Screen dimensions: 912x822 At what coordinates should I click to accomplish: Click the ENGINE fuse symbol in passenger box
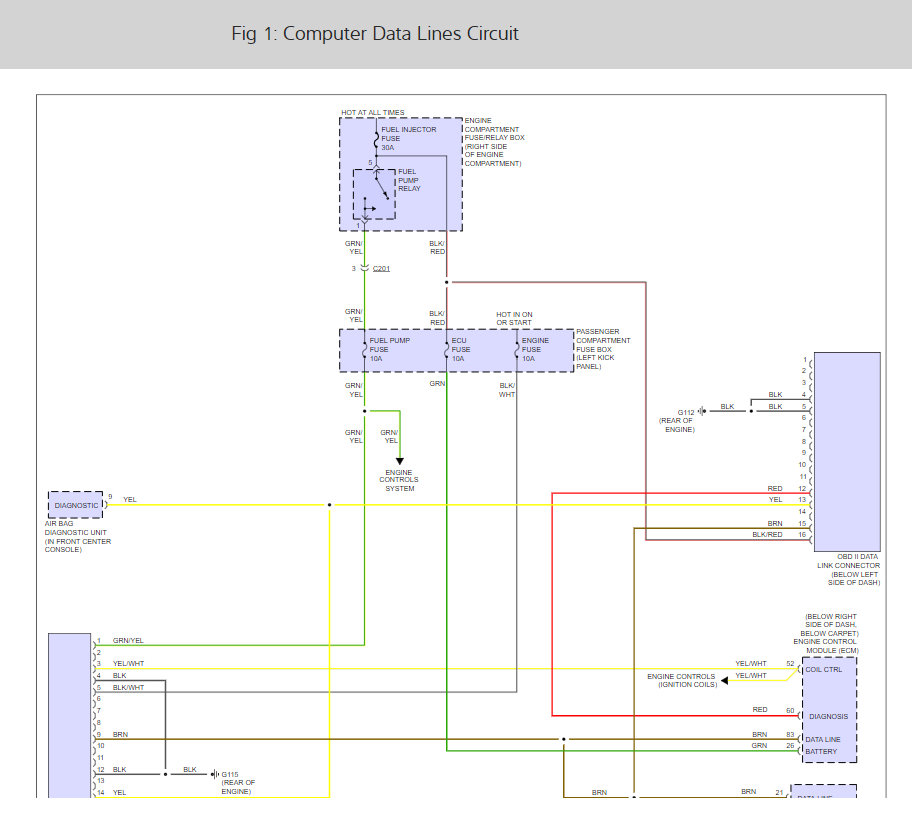pyautogui.click(x=517, y=350)
